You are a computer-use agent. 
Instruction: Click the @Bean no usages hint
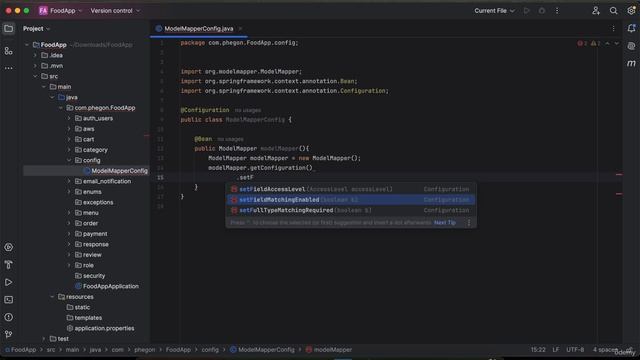(230, 139)
